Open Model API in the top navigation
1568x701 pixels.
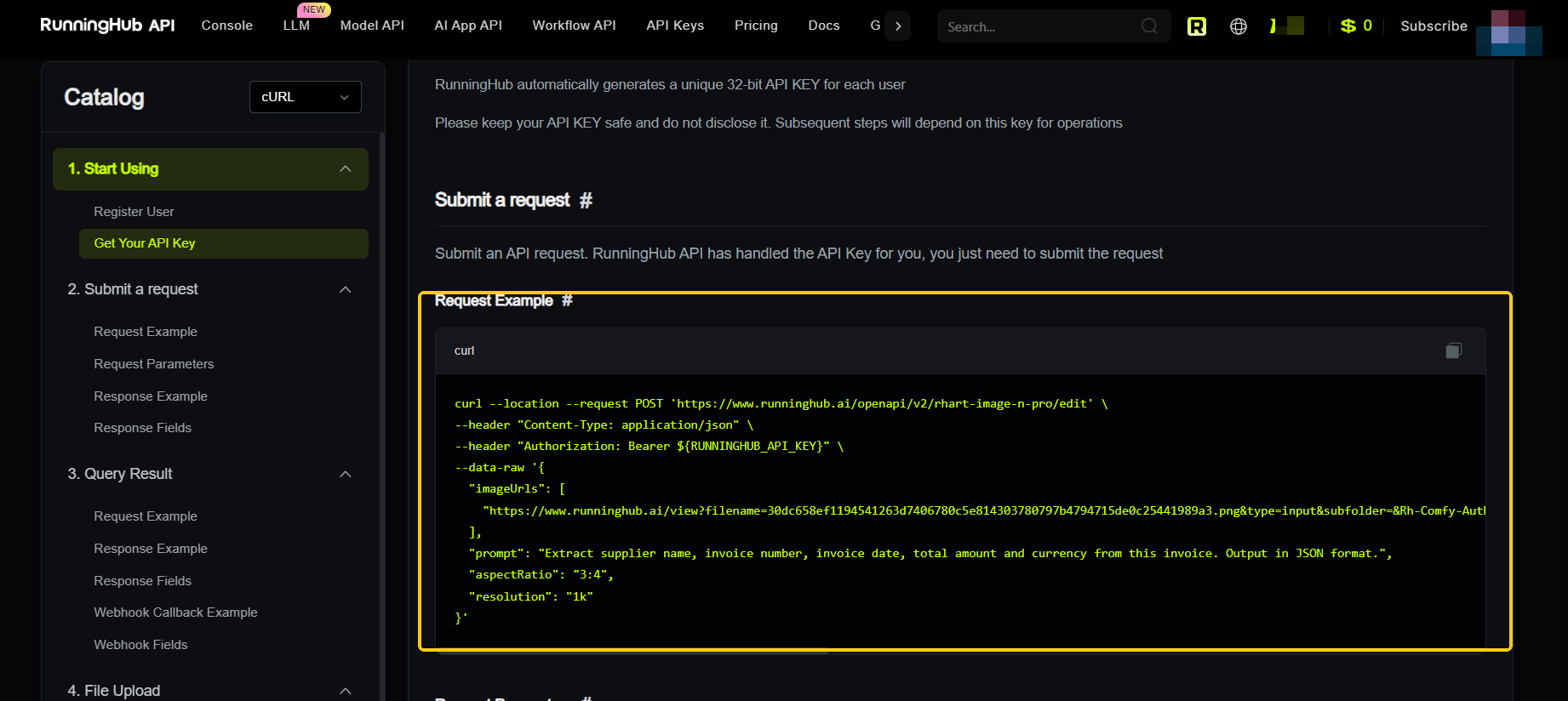[x=372, y=26]
